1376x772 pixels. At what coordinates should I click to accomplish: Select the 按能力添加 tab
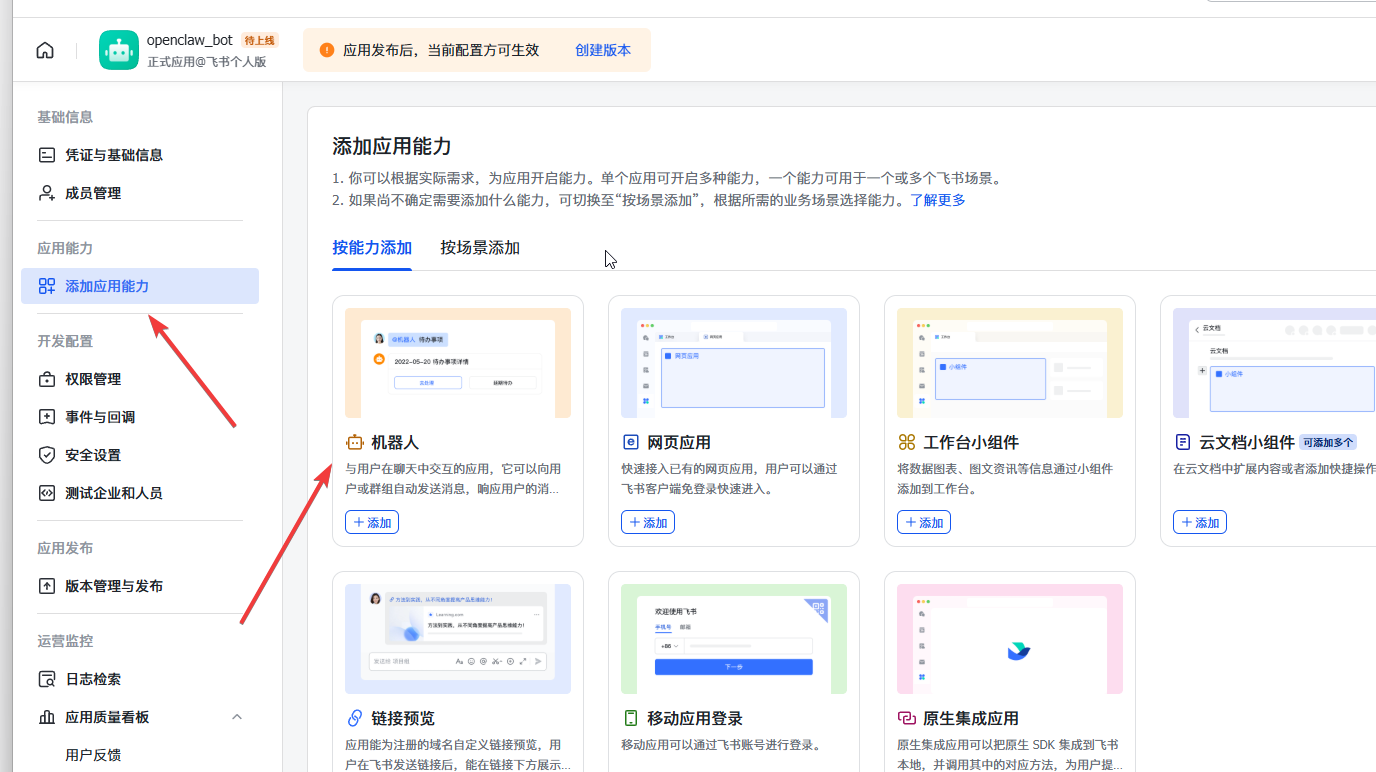pos(372,248)
